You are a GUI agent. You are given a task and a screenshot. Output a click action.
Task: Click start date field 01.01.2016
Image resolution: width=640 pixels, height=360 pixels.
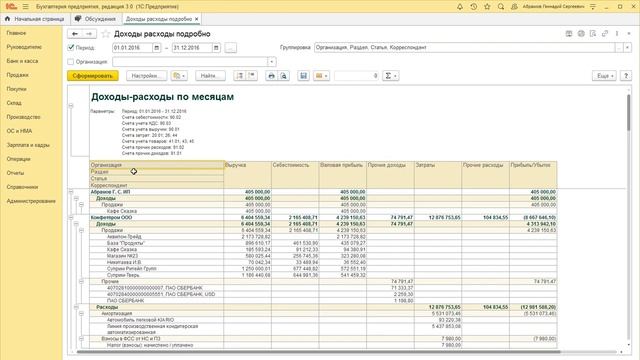(x=132, y=48)
